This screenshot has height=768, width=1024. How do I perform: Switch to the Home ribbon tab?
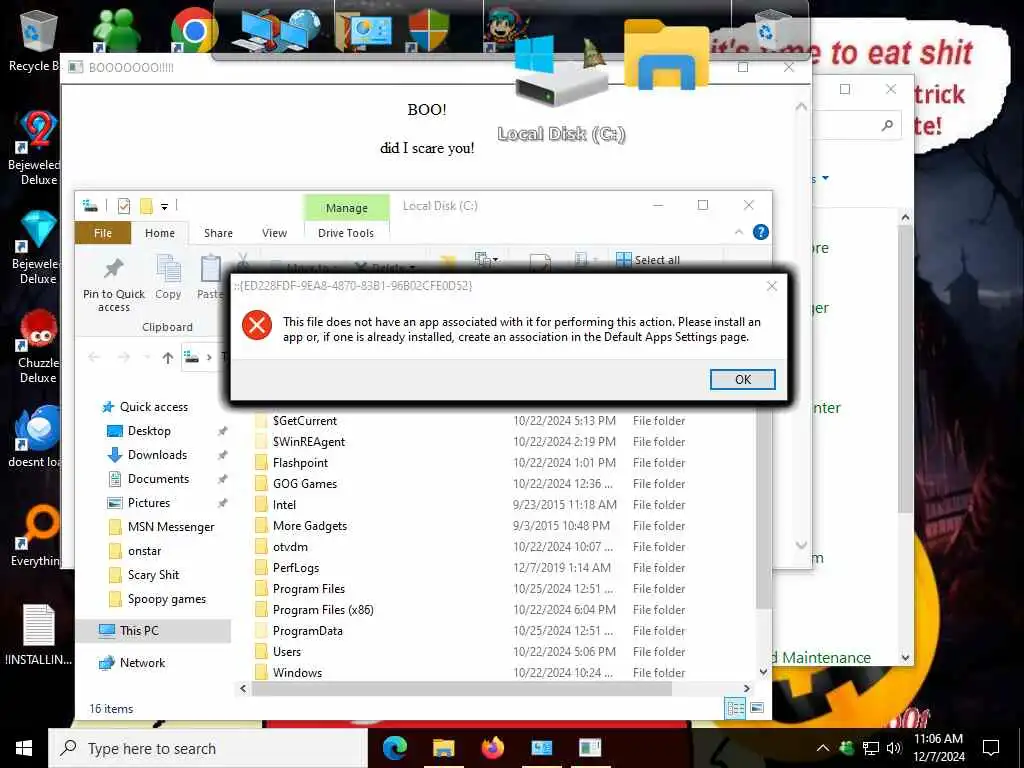click(x=159, y=233)
